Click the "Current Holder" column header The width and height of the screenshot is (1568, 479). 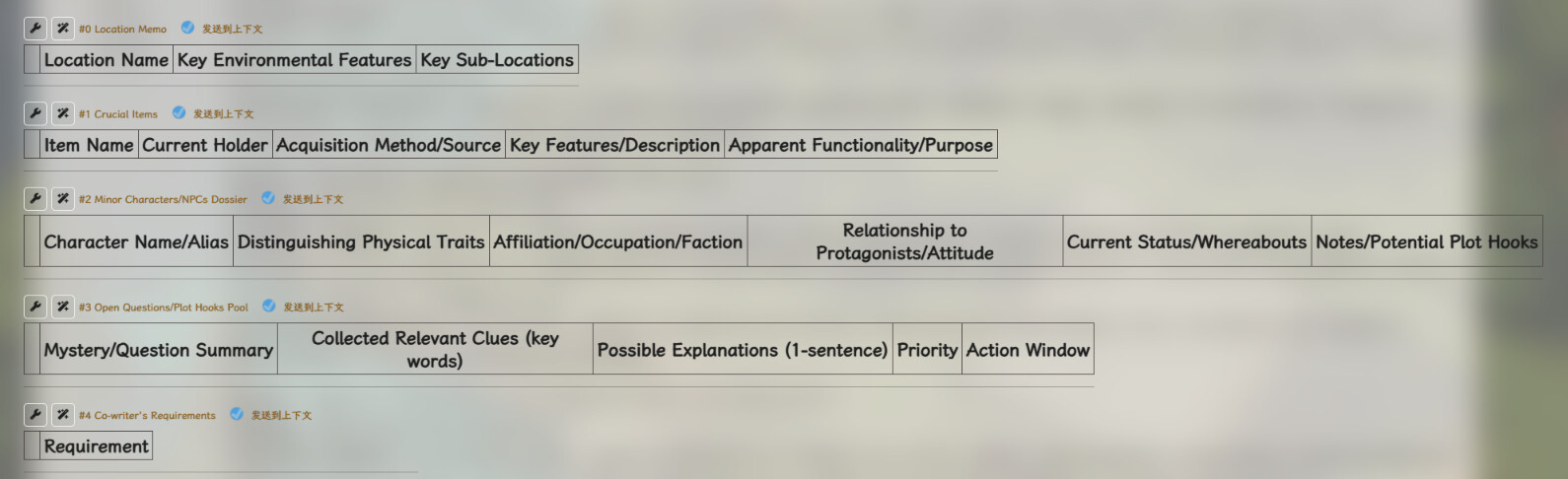[205, 145]
